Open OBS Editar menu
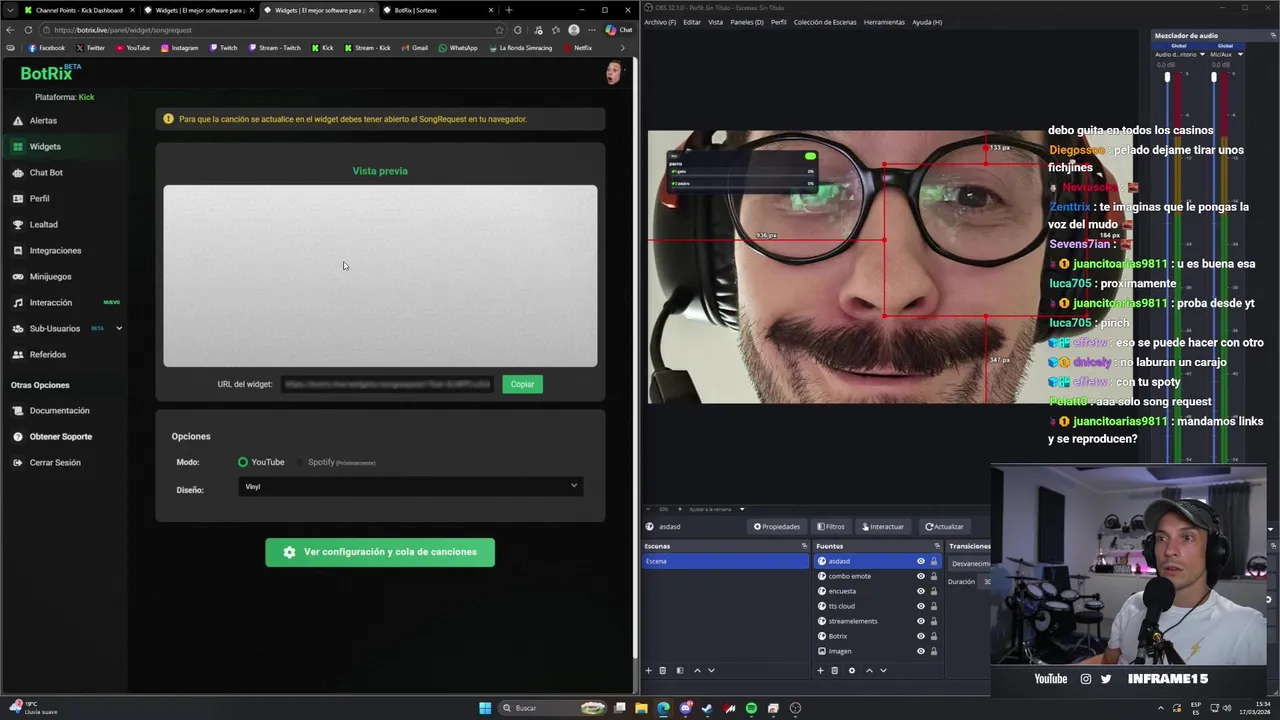The width and height of the screenshot is (1280, 720). pyautogui.click(x=692, y=22)
